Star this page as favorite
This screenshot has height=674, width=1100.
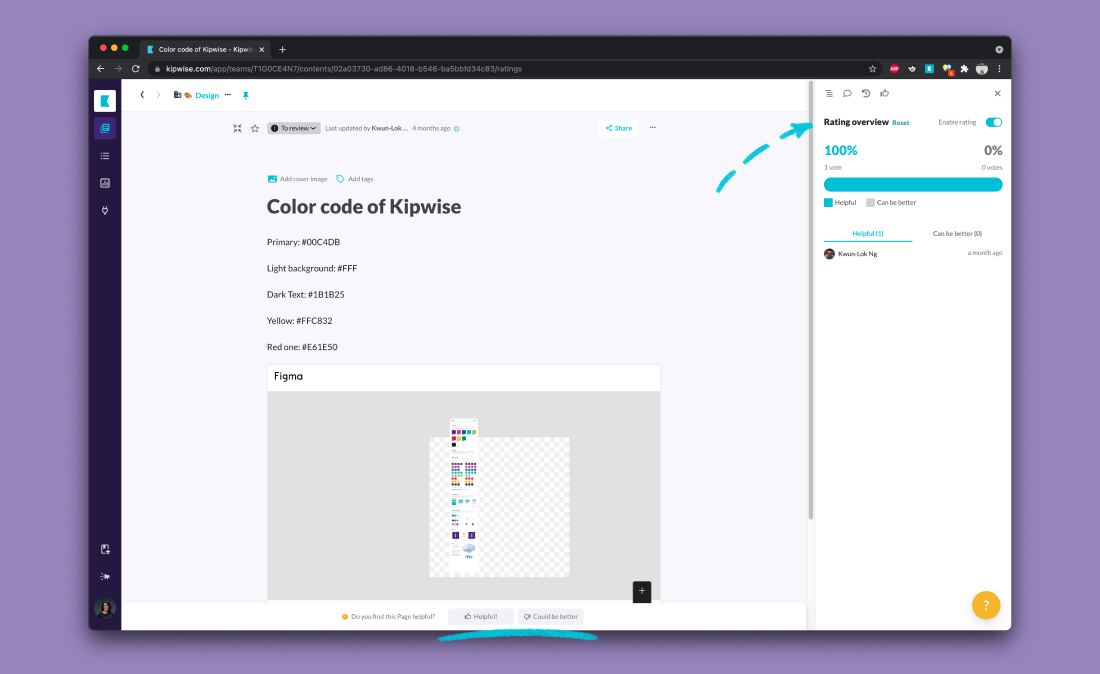pyautogui.click(x=255, y=128)
